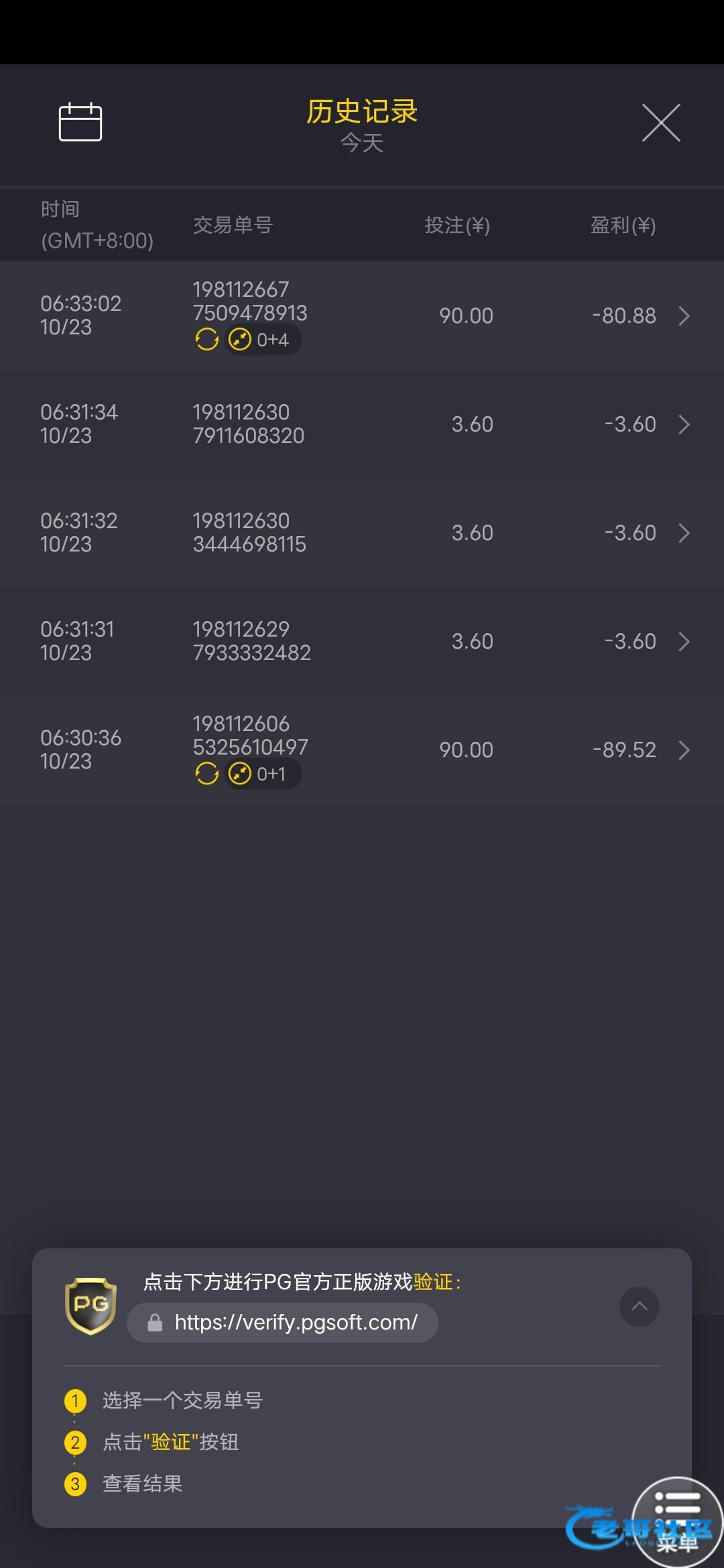The width and height of the screenshot is (724, 1568).
Task: Click the yellow 验证 link text
Action: [x=434, y=1282]
